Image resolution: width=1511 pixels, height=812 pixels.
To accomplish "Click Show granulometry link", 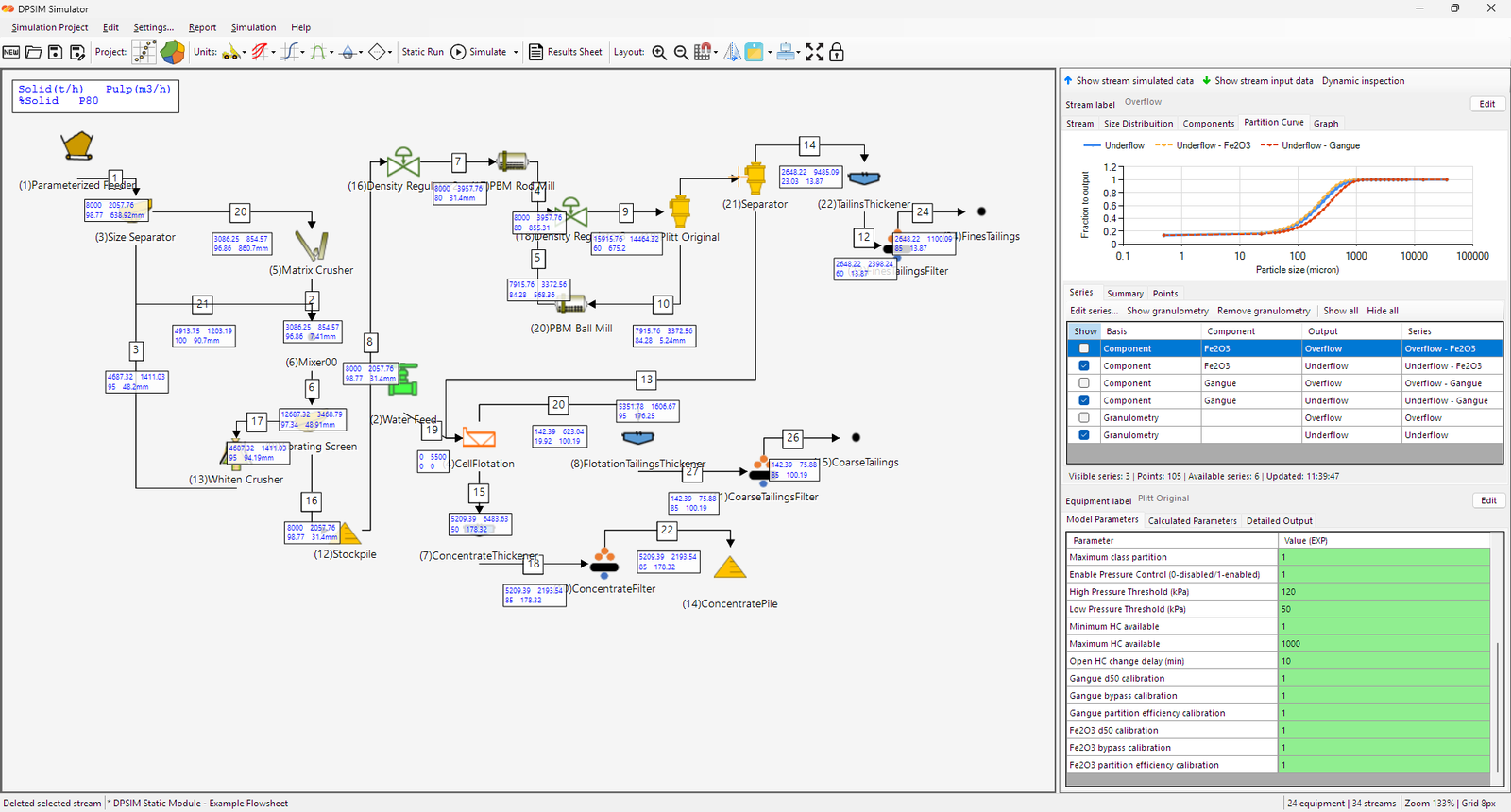I will coord(1167,311).
